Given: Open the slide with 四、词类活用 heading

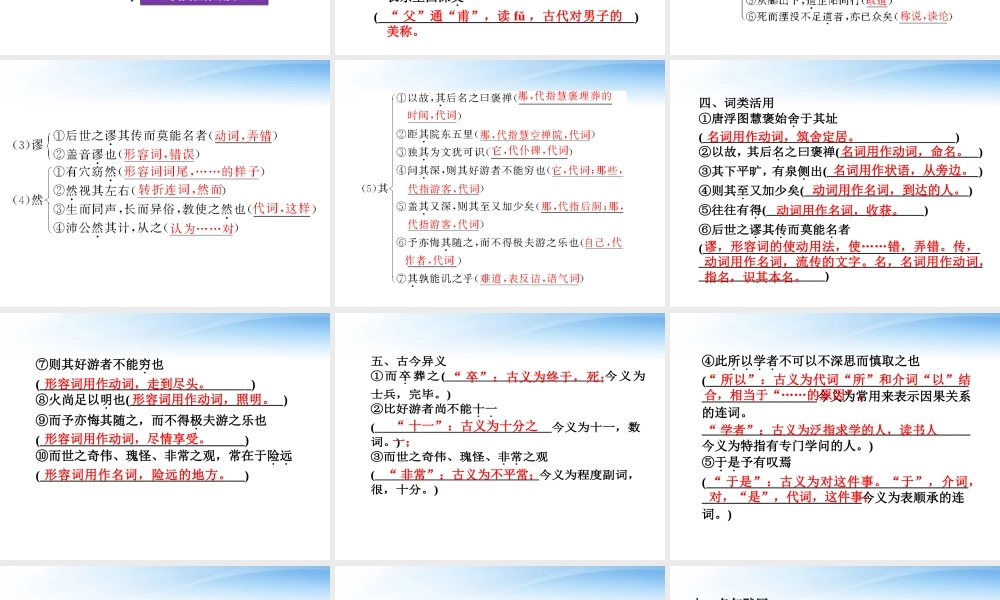Looking at the screenshot, I should tap(833, 185).
